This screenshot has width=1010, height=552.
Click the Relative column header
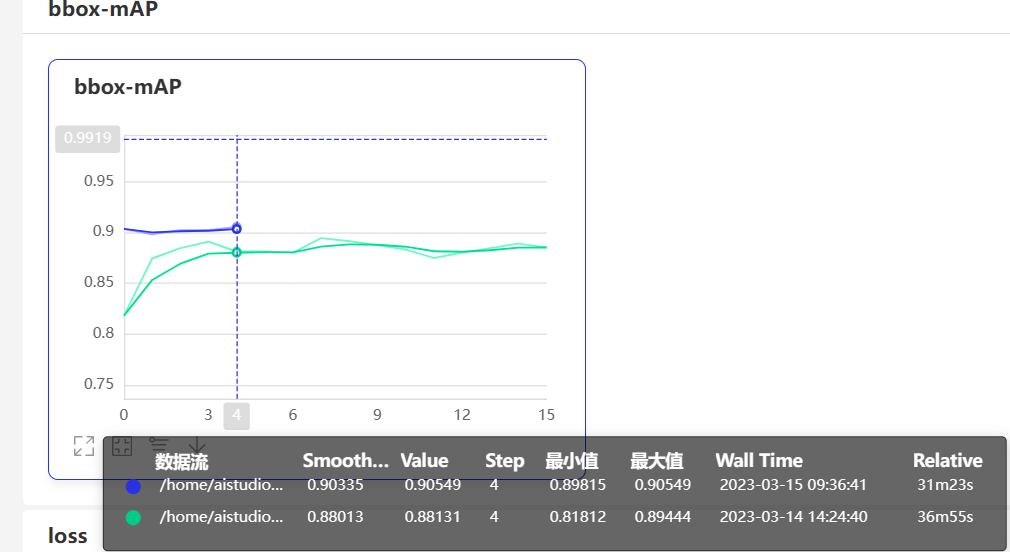pos(948,461)
